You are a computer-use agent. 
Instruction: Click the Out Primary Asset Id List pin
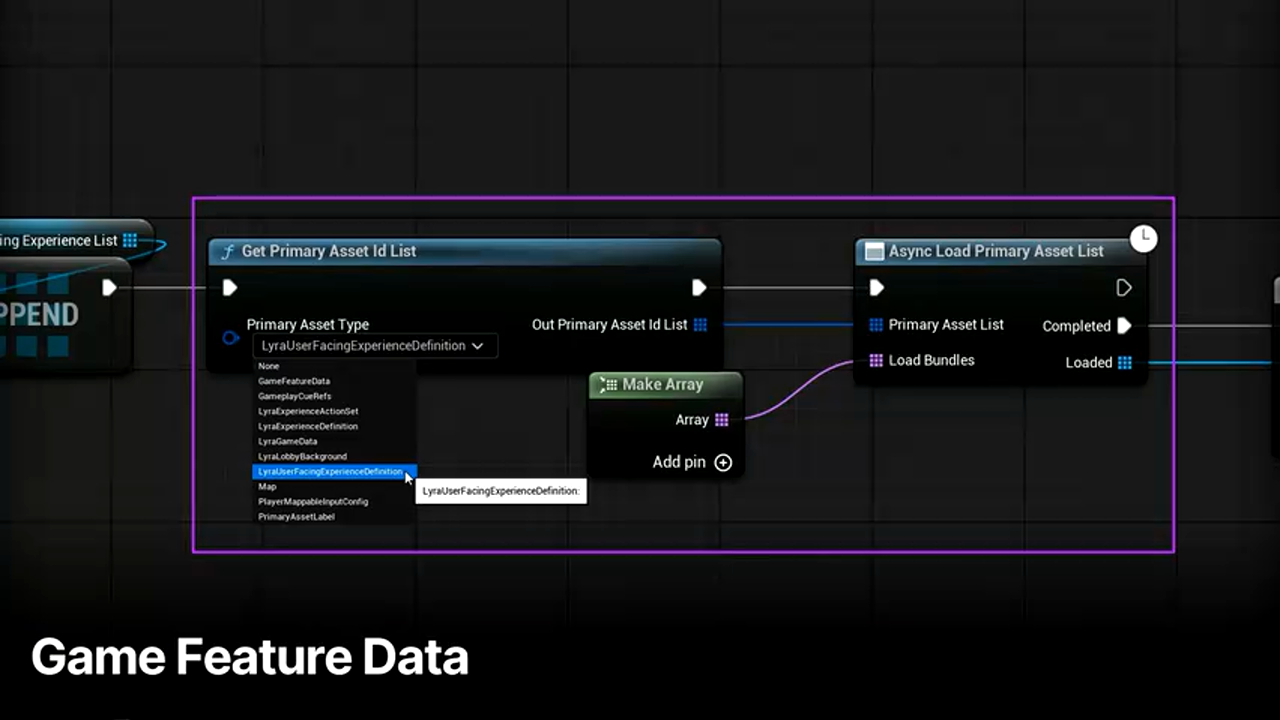[700, 325]
